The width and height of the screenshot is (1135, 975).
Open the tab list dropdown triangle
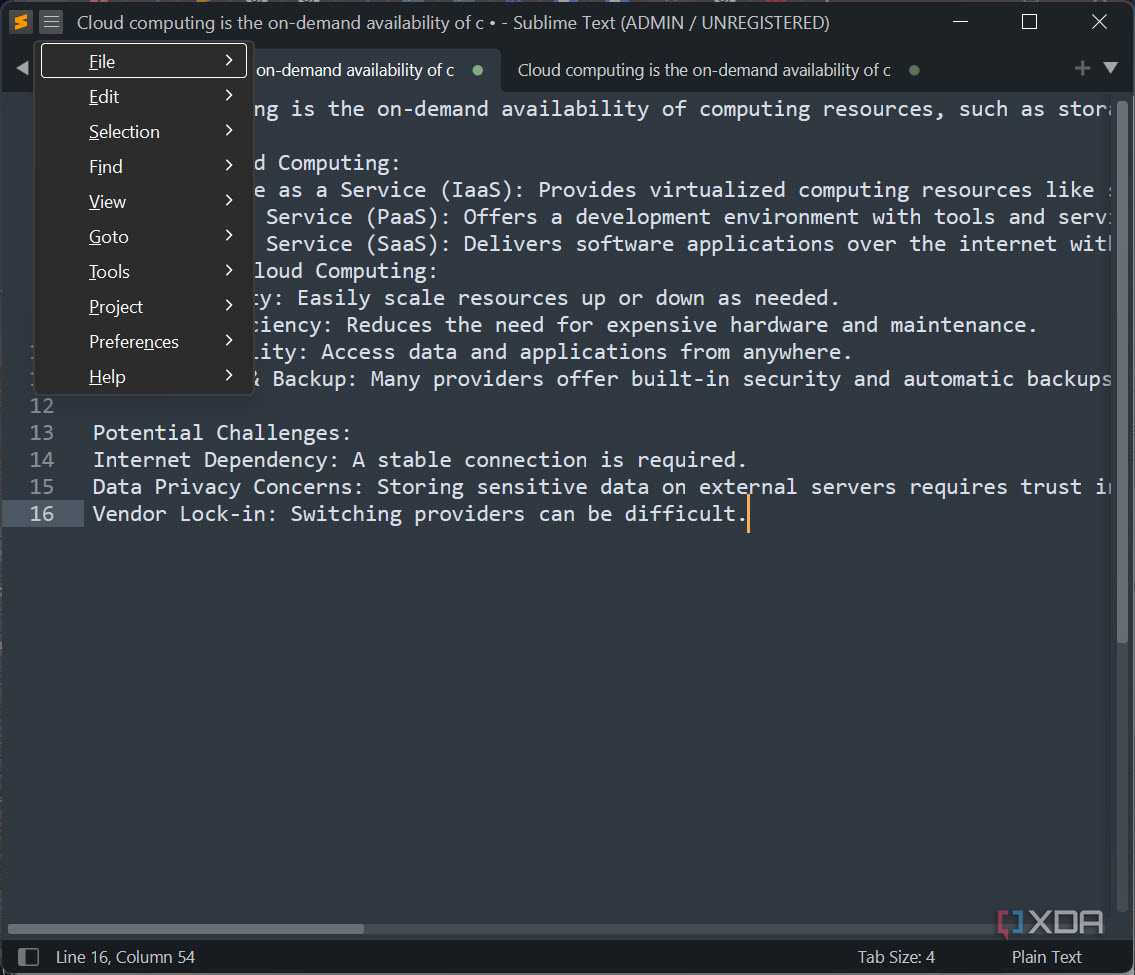1111,68
